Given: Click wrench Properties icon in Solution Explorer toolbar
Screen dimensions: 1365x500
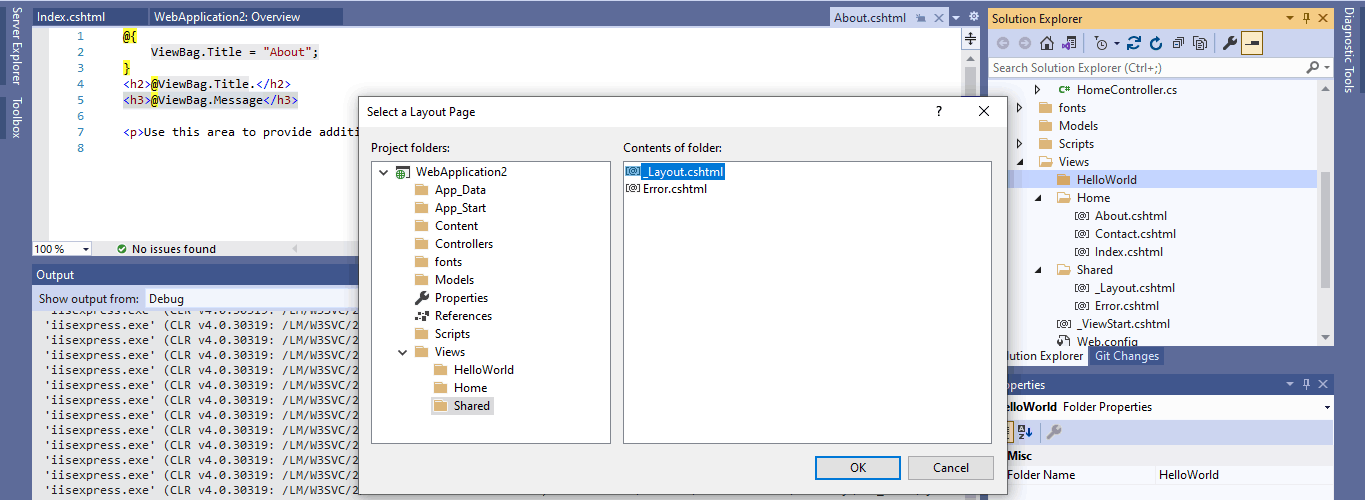Looking at the screenshot, I should point(1230,43).
